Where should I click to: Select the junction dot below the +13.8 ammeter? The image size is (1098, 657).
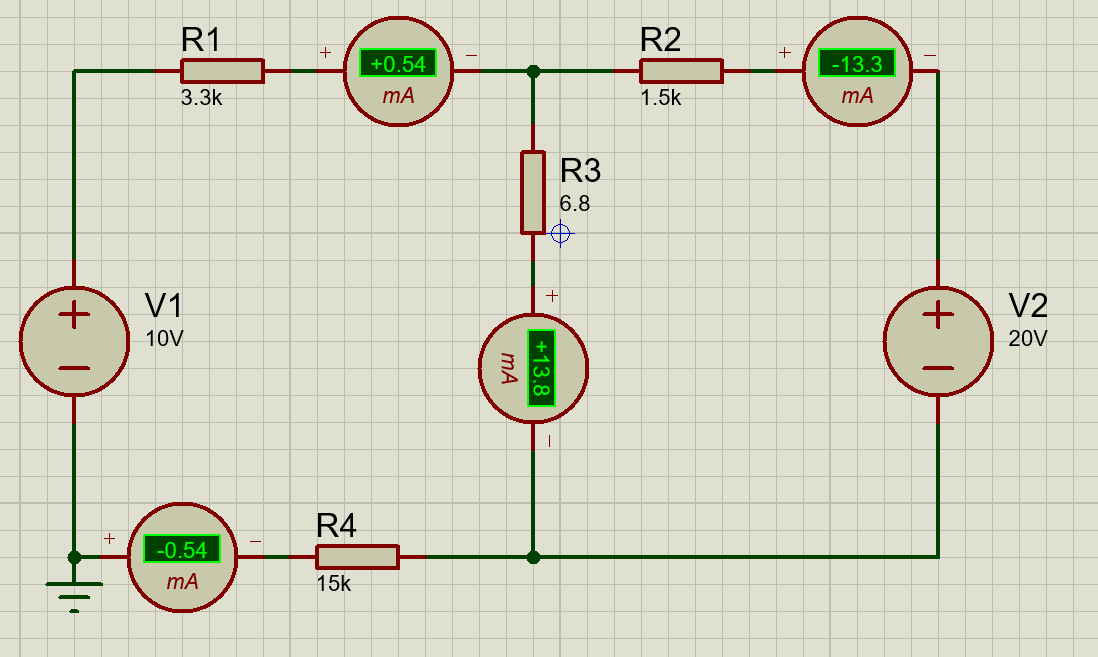[534, 555]
